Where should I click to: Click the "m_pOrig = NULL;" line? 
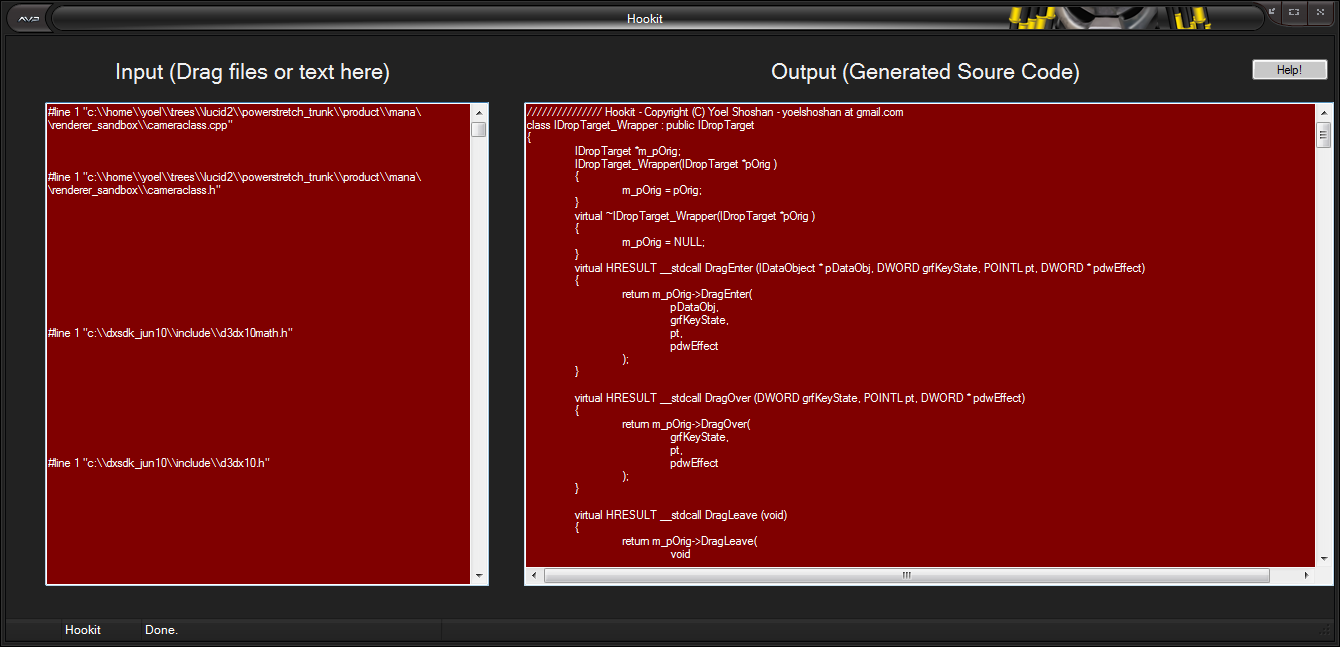click(x=664, y=242)
